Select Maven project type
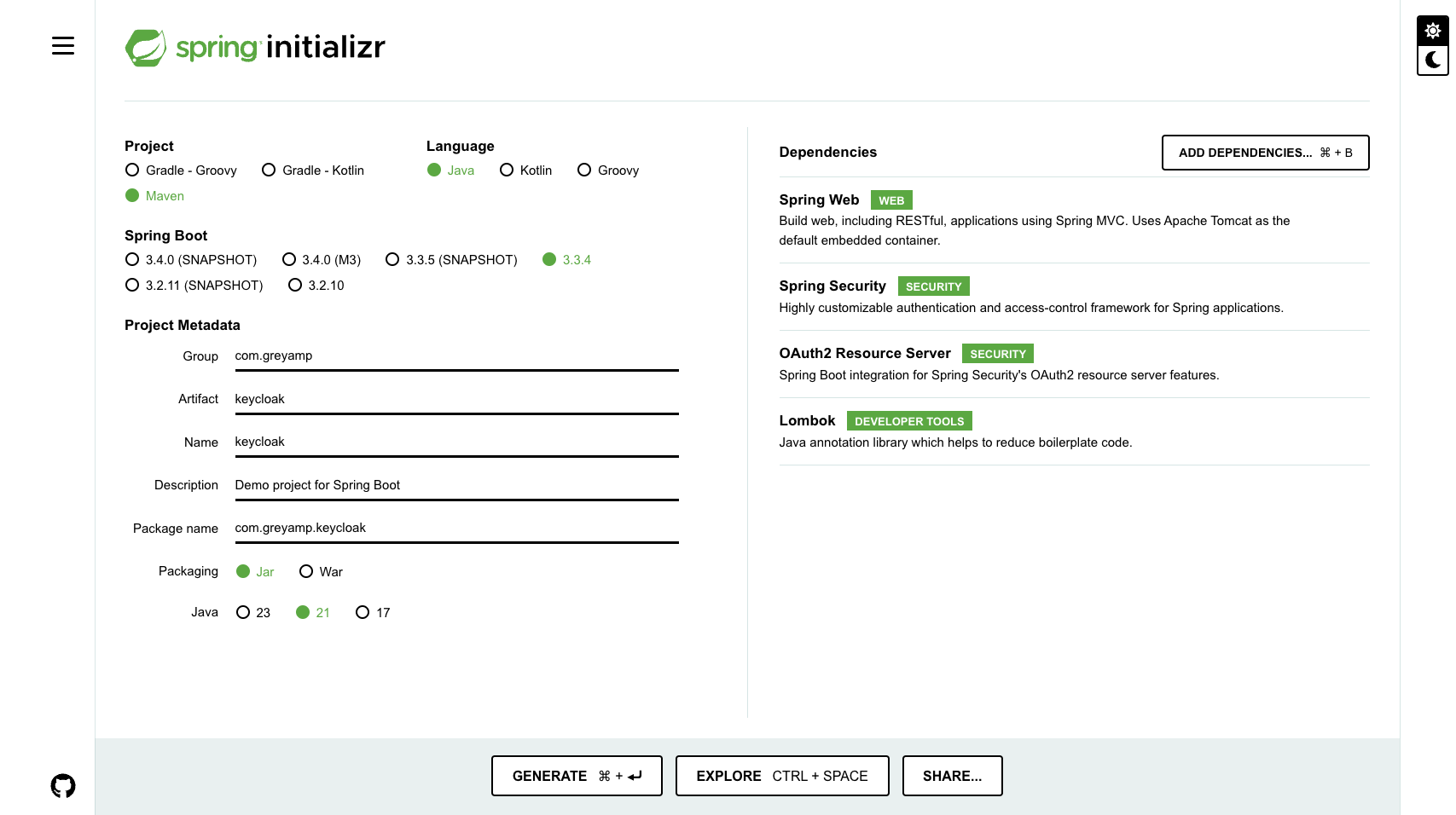This screenshot has width=1456, height=815. pos(154,196)
